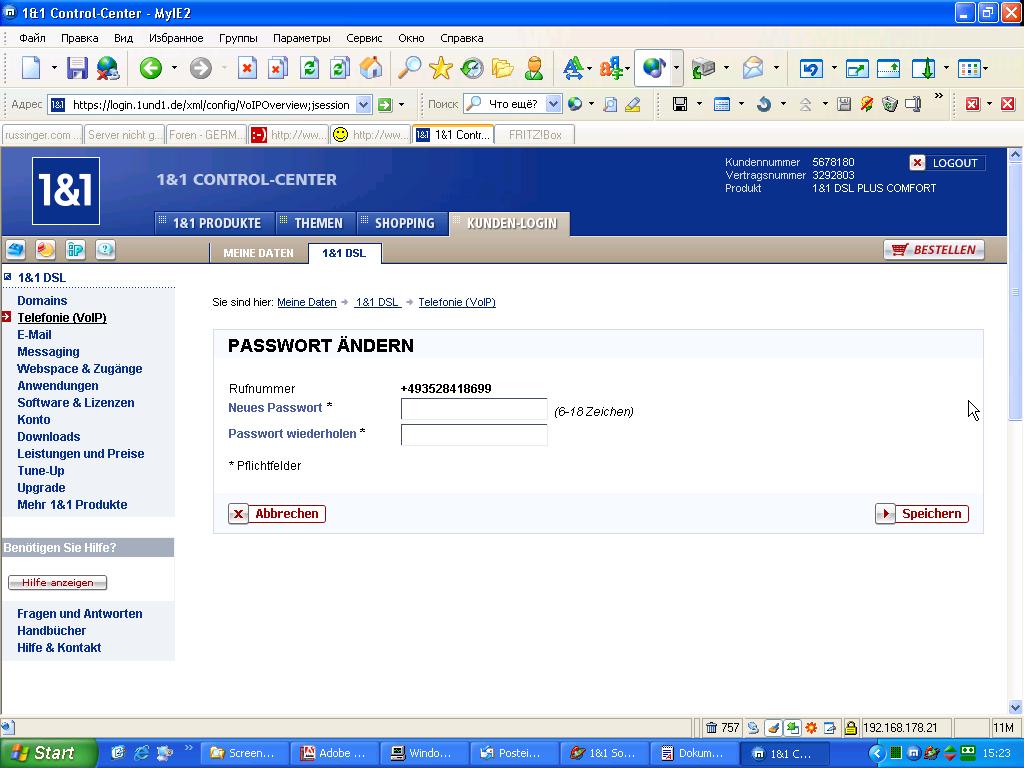Click the 1&1 logo

[65, 191]
